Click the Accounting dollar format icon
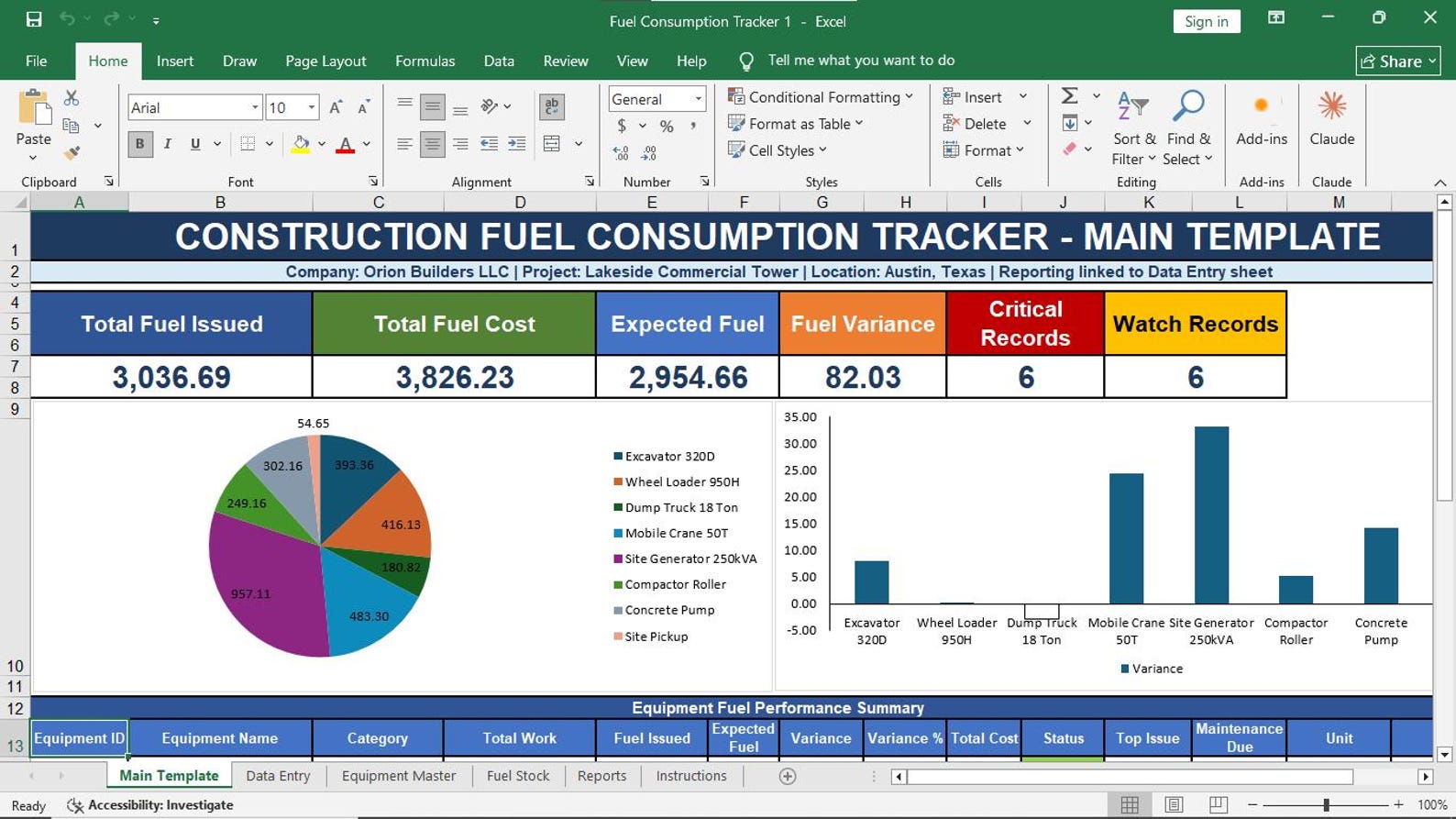 point(622,126)
